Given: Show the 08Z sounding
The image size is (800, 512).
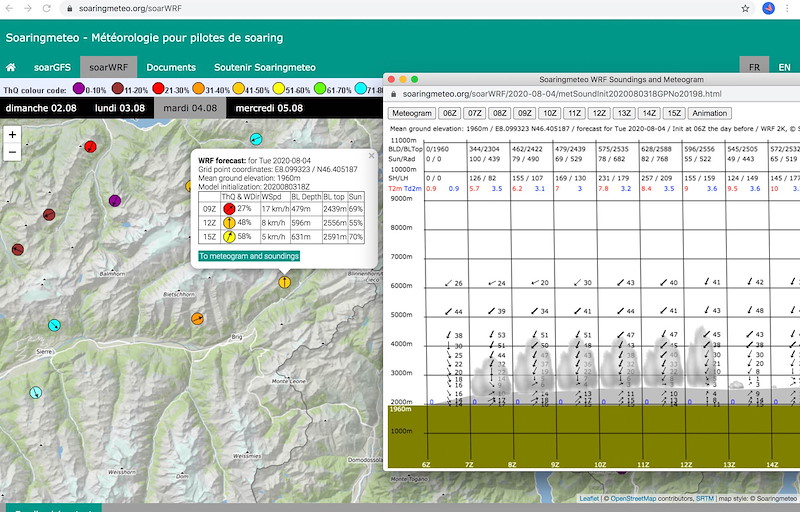Looking at the screenshot, I should tap(499, 113).
